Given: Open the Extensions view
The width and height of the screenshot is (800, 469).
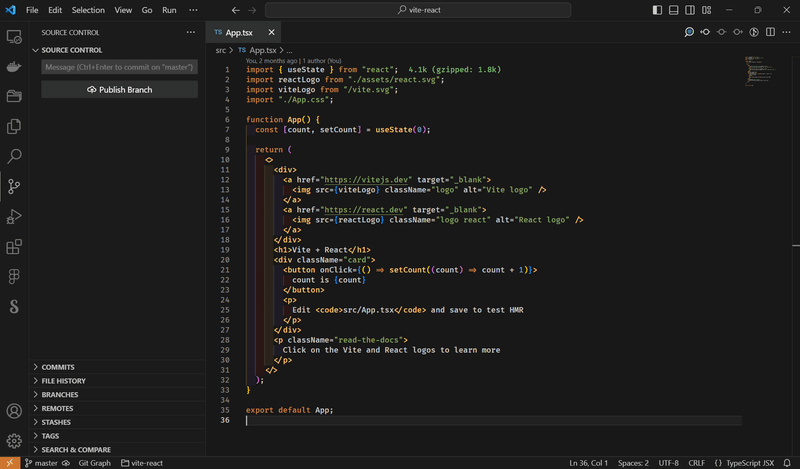Looking at the screenshot, I should pos(14,246).
